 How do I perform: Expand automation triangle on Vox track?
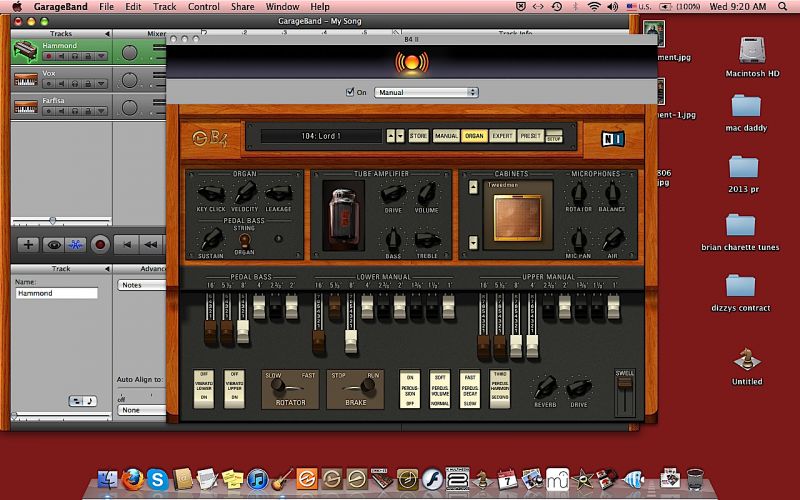coord(101,83)
